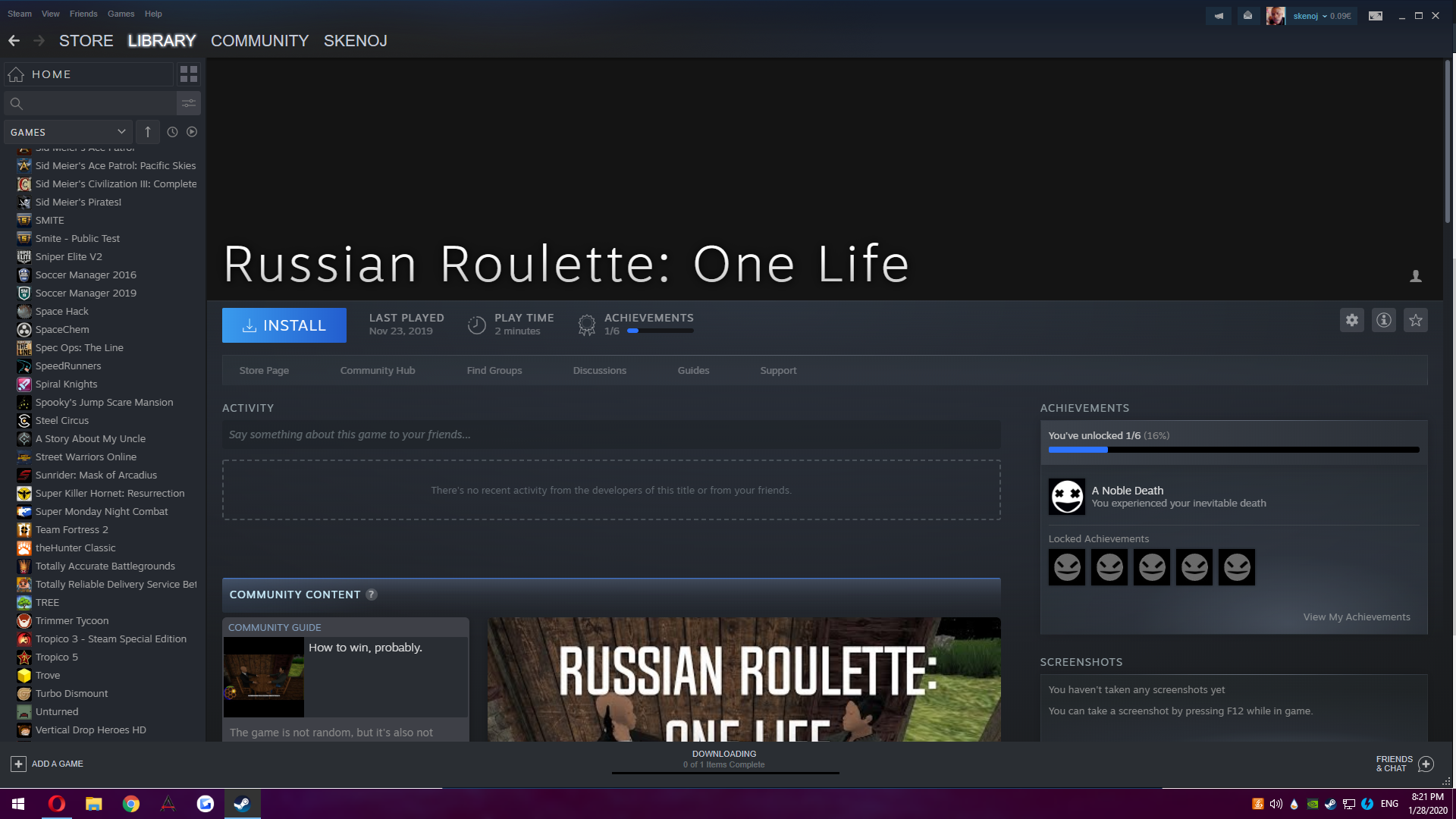Open the Community Hub link
Viewport: 1456px width, 819px height.
[x=378, y=371]
